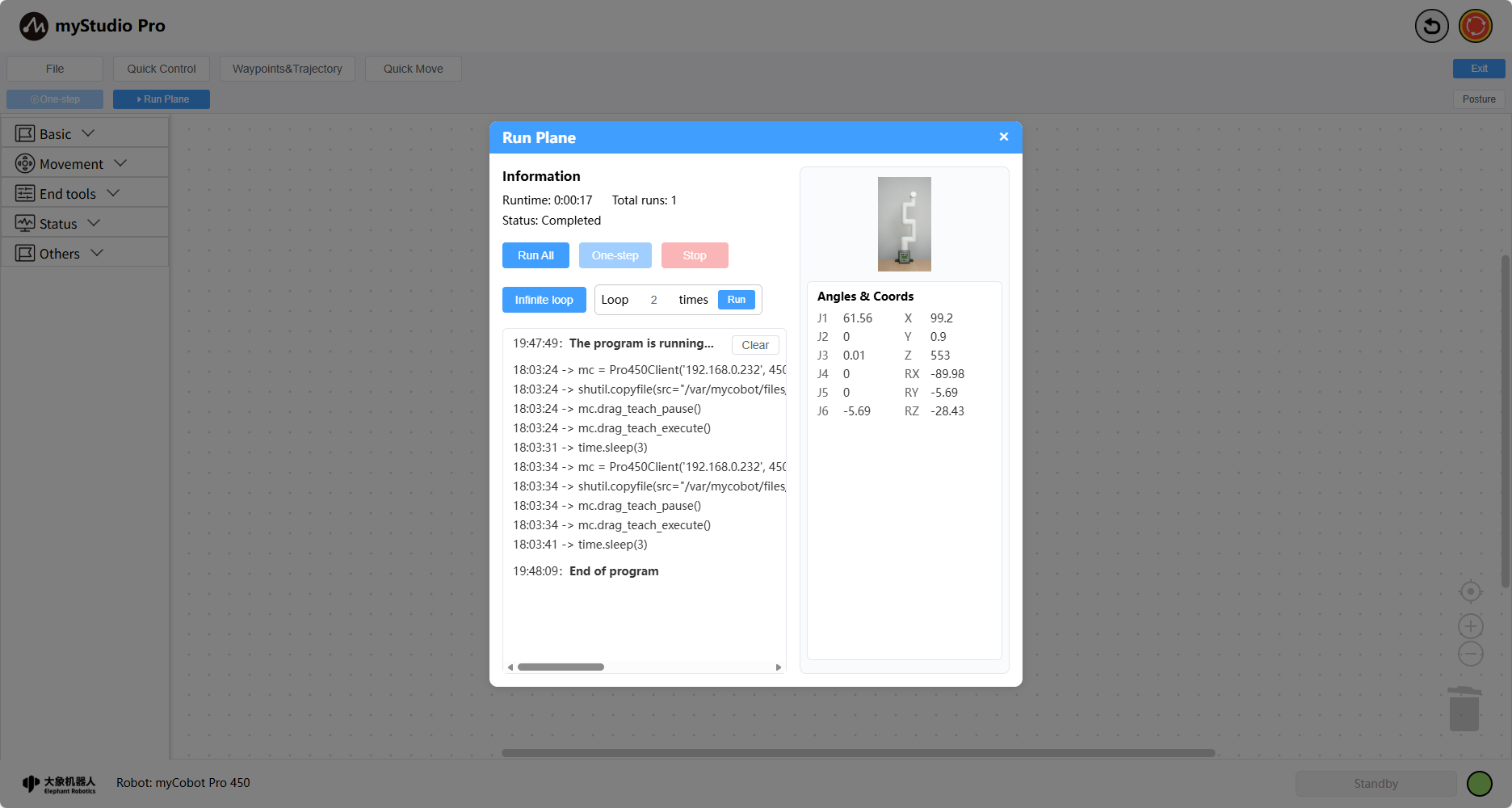Open the Quick Control tab
The width and height of the screenshot is (1512, 808).
[162, 69]
